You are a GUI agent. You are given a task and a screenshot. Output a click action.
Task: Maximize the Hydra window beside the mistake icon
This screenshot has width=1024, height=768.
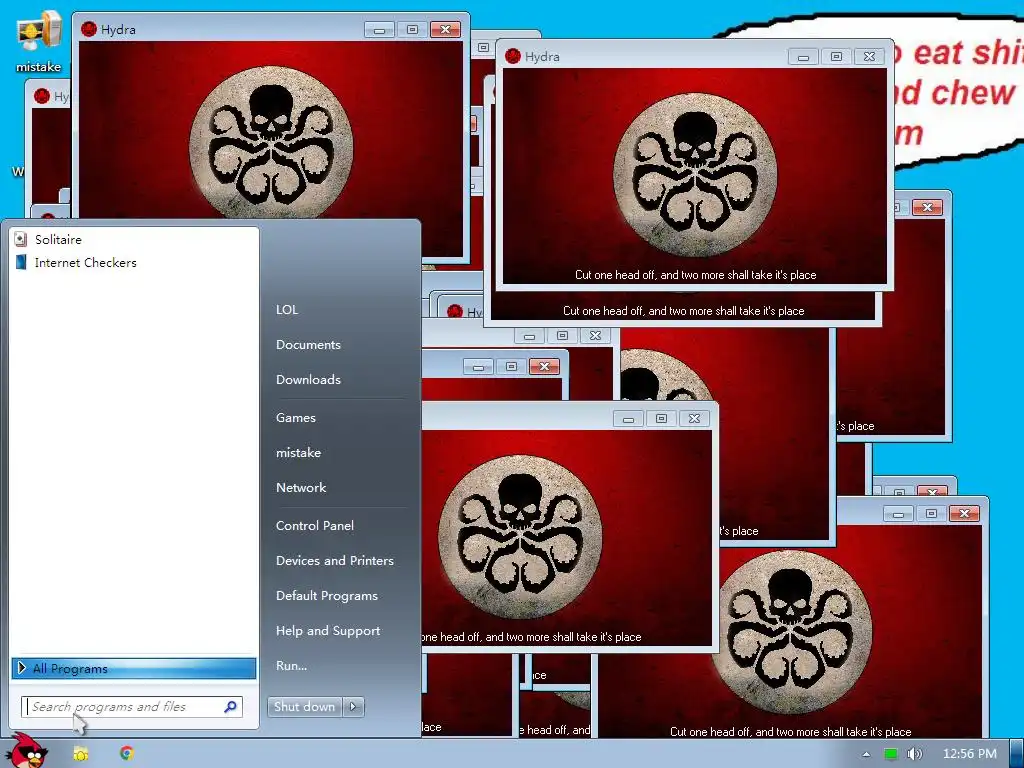click(x=412, y=29)
